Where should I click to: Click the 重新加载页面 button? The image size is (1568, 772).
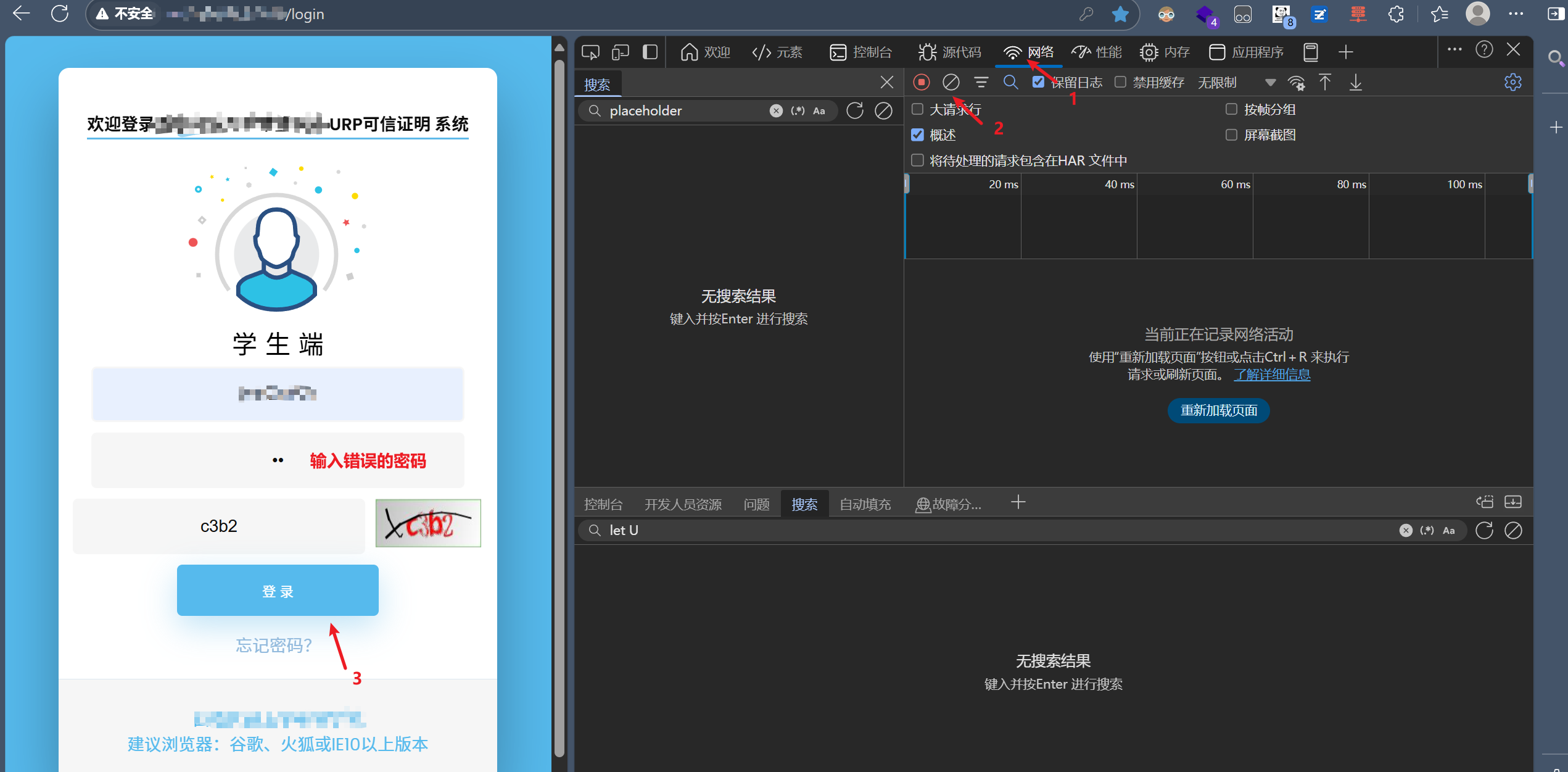1218,410
